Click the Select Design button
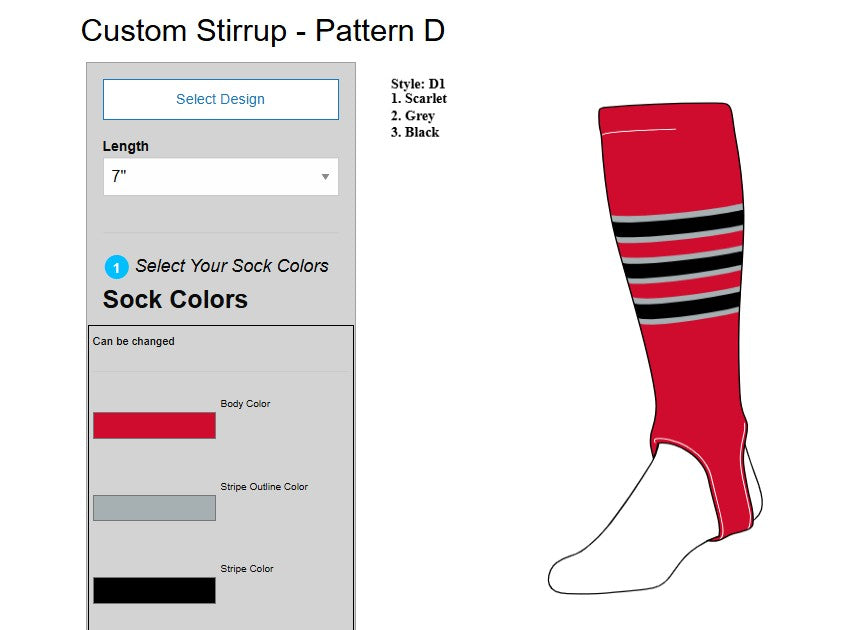This screenshot has height=630, width=866. coord(220,100)
